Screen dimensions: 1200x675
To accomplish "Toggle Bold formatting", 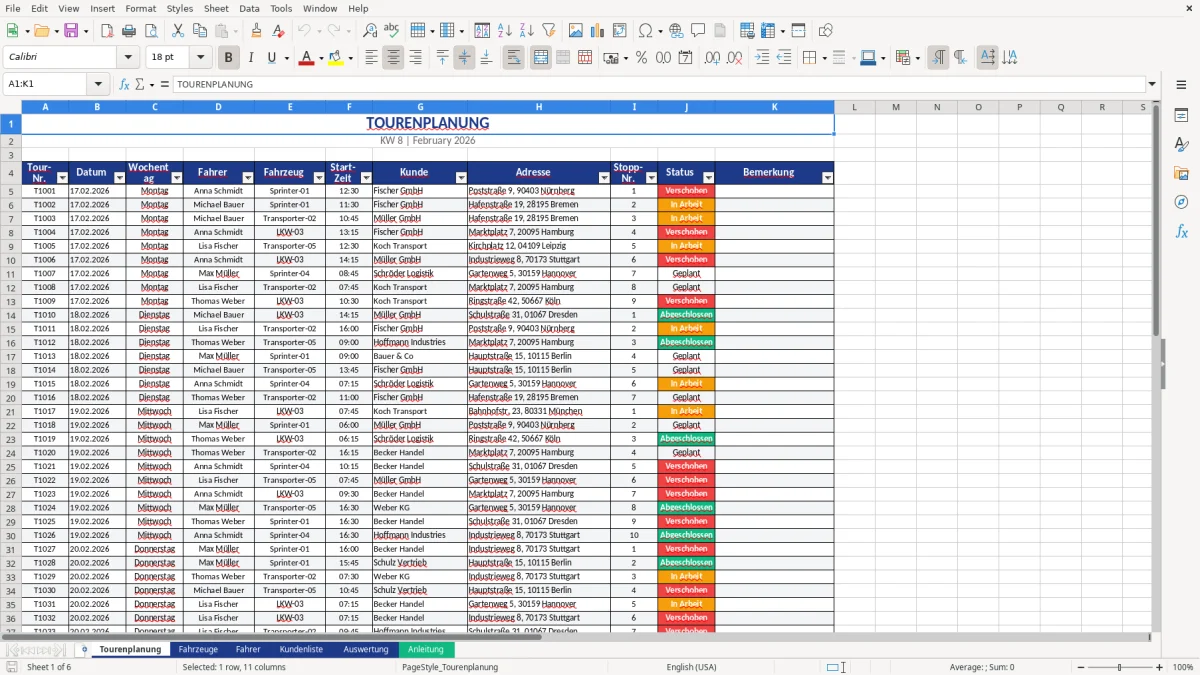I will click(x=228, y=57).
